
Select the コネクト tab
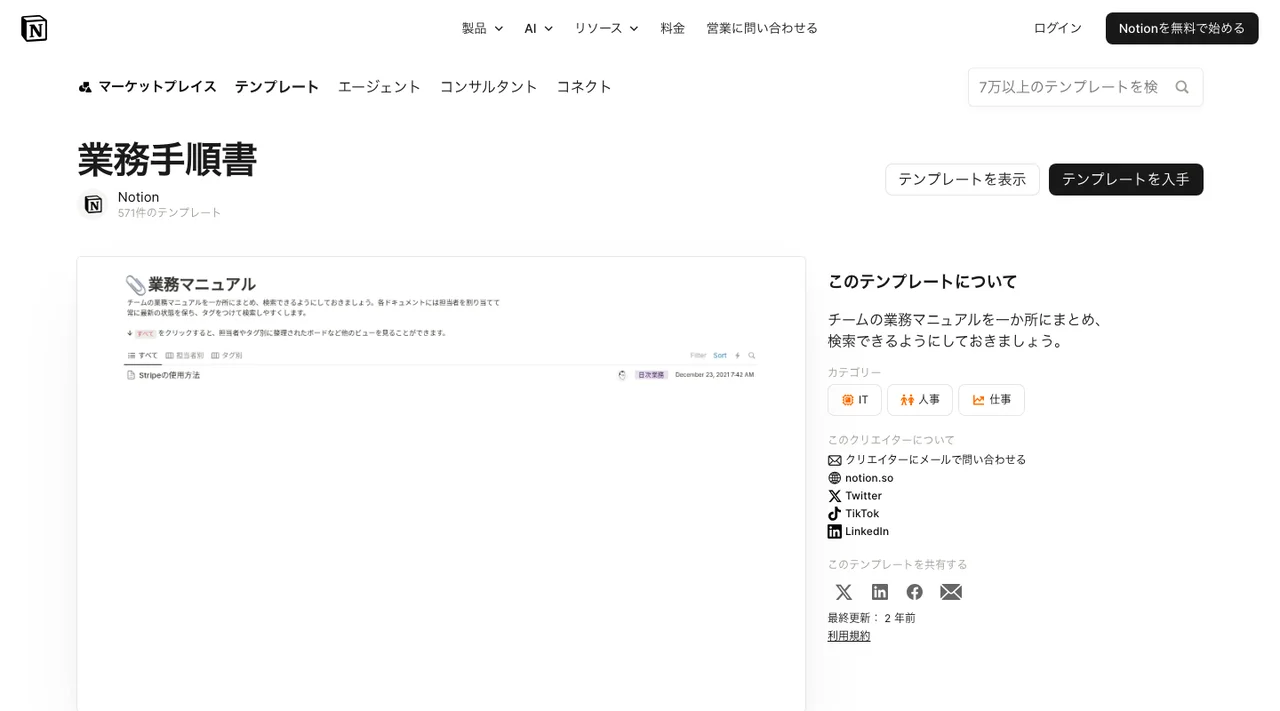584,87
